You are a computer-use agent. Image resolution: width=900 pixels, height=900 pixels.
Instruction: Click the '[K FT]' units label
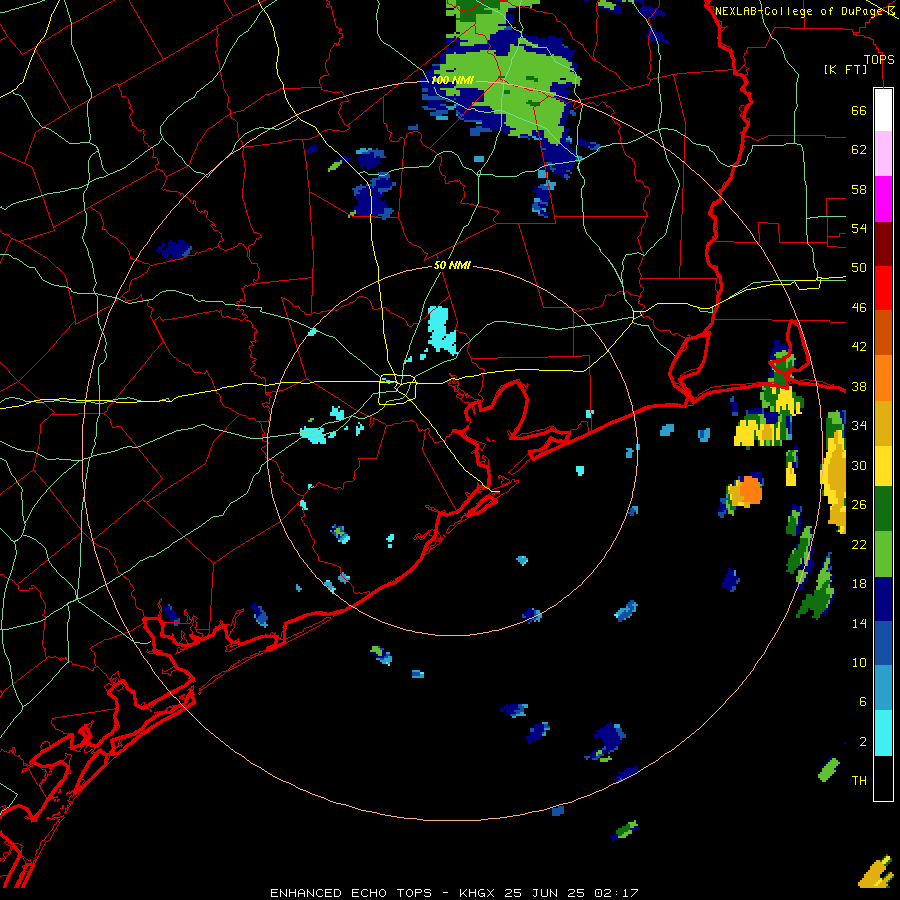845,69
